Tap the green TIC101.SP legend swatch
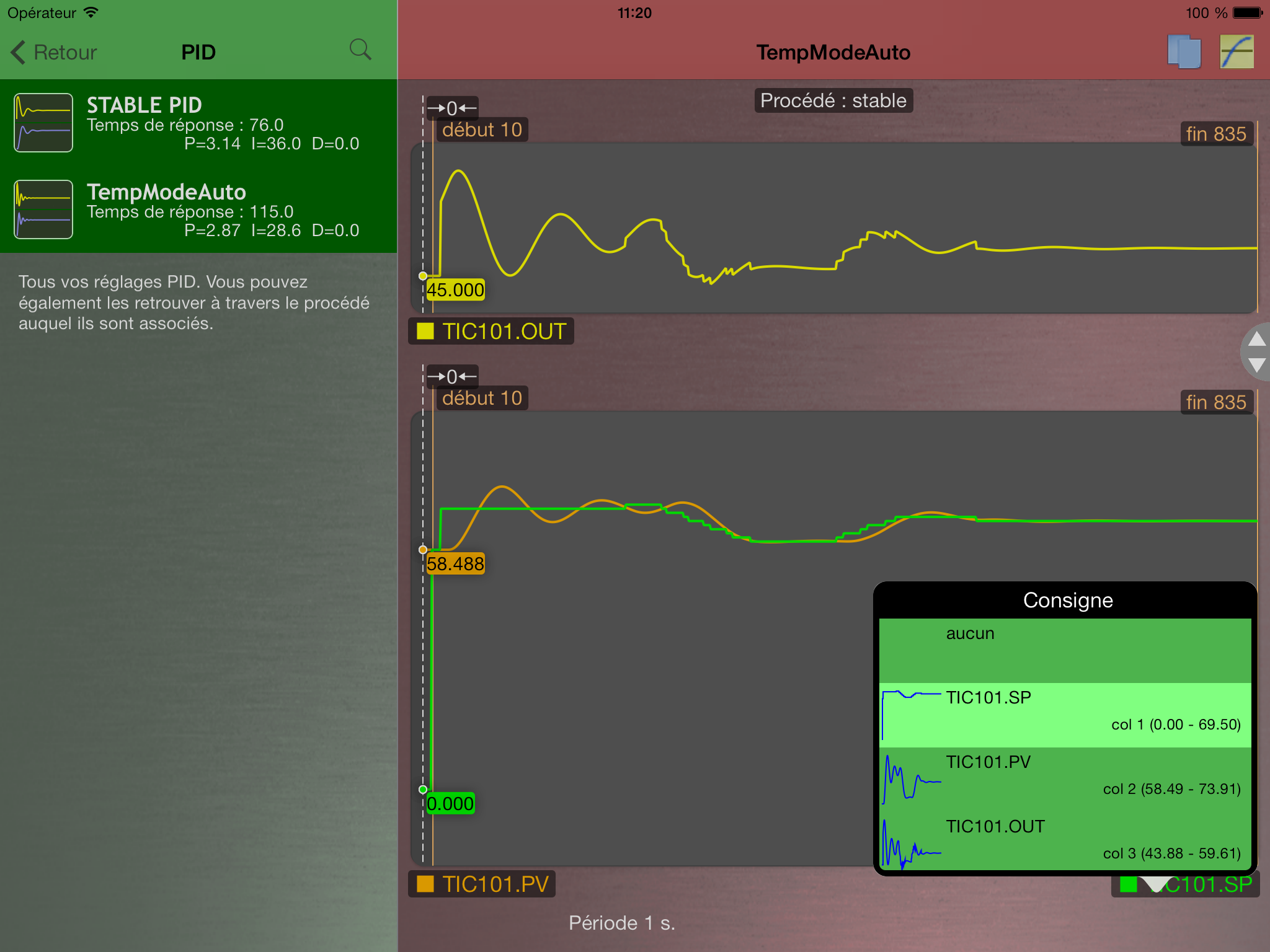 [1128, 885]
